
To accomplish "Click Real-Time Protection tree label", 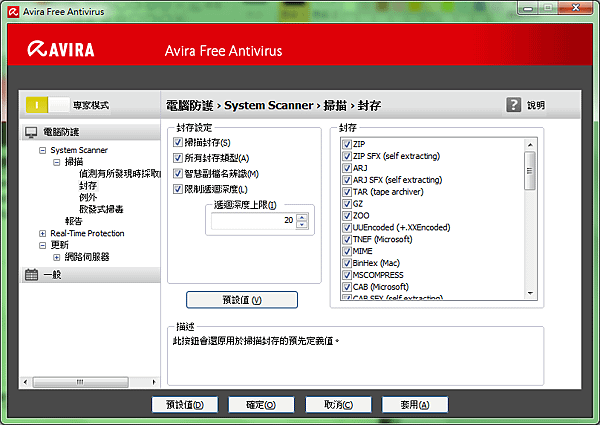I will tap(87, 233).
